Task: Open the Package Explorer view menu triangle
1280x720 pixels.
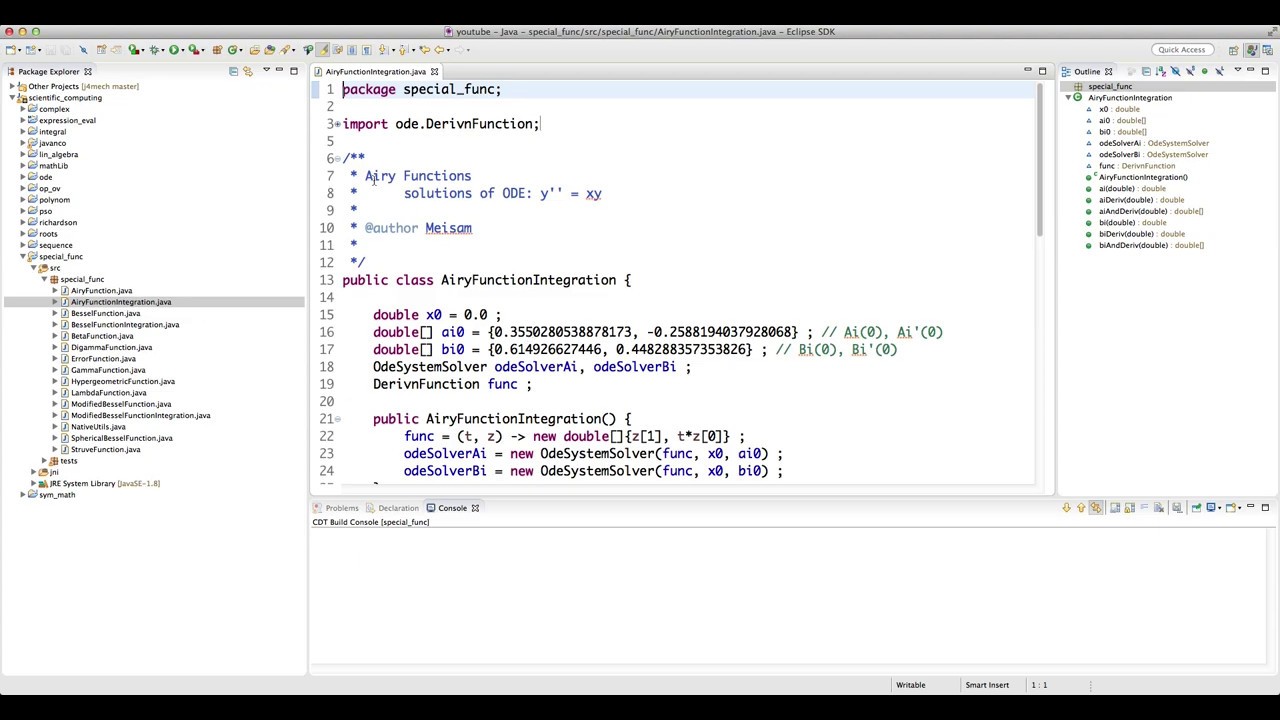Action: 266,70
